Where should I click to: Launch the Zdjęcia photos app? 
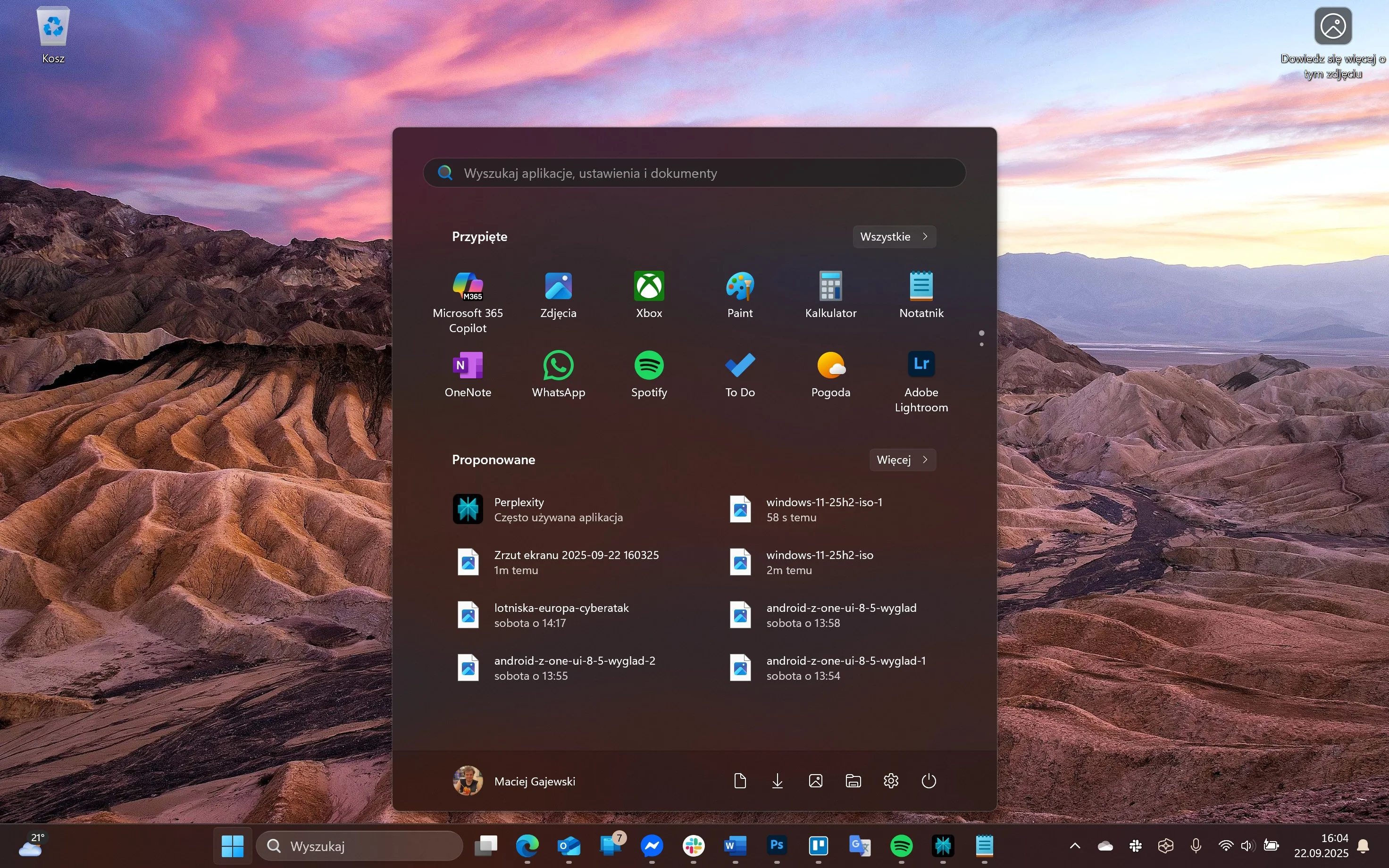(559, 295)
